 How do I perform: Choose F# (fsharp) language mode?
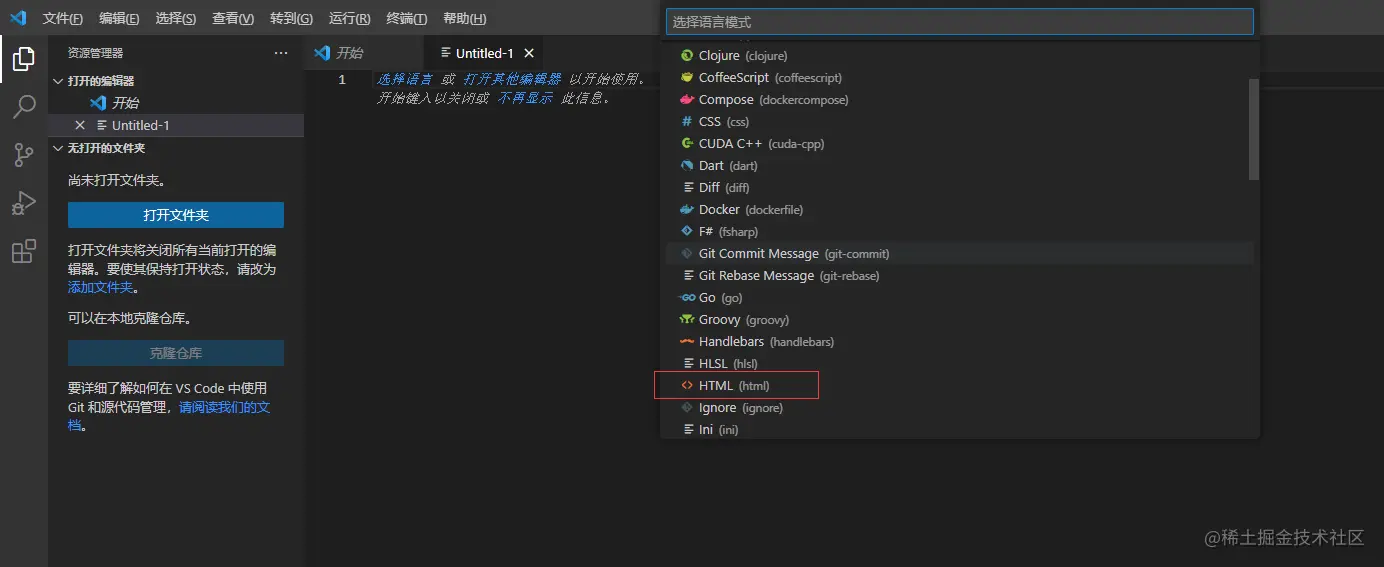point(960,232)
